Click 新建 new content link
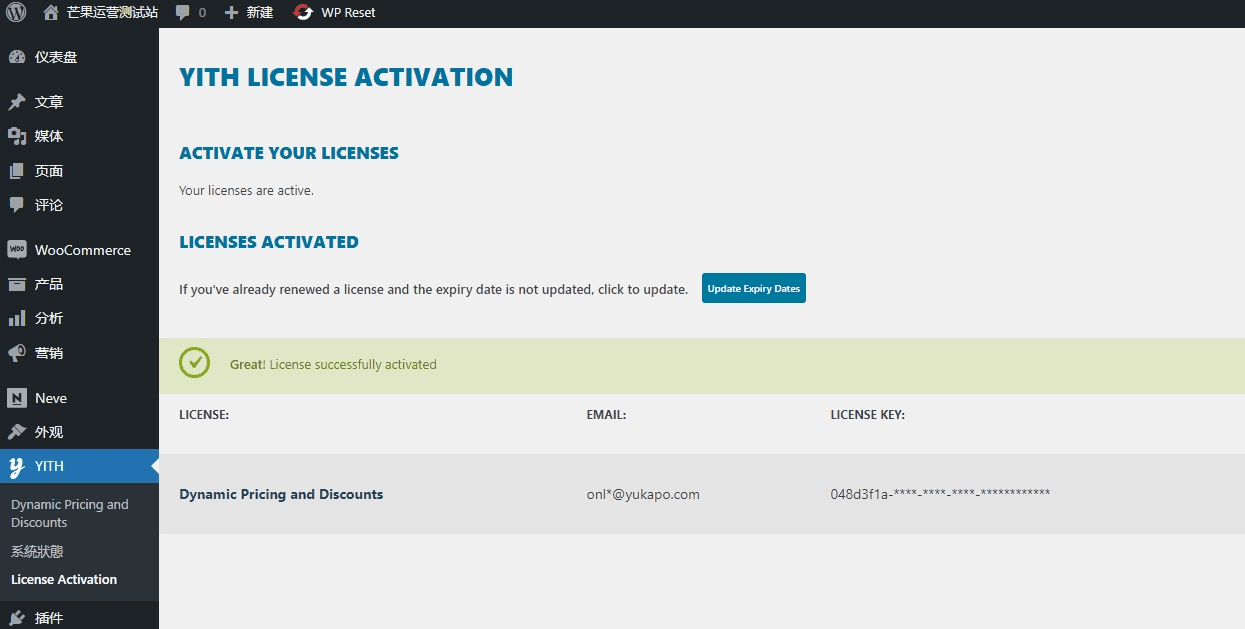Viewport: 1245px width, 629px height. click(259, 13)
